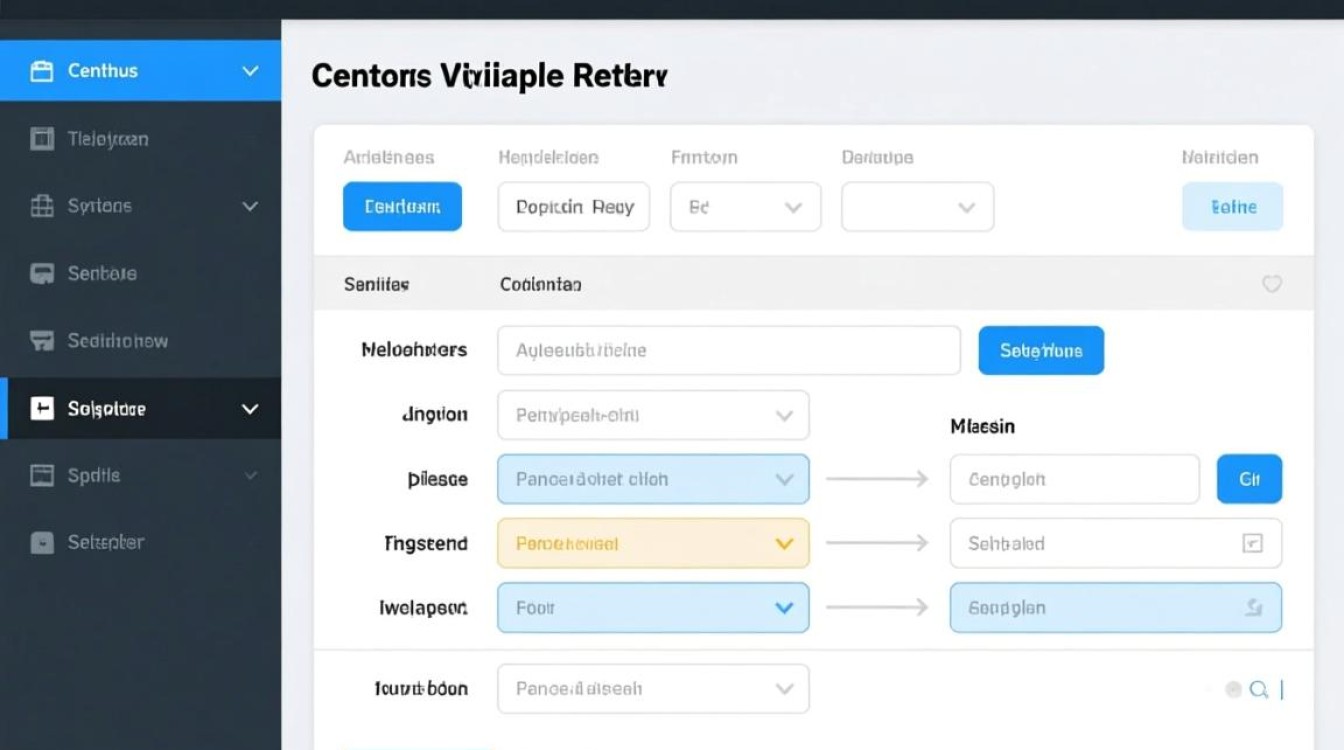Viewport: 1344px width, 750px height.
Task: Open the Sedirhonew cart icon
Action: [x=41, y=341]
